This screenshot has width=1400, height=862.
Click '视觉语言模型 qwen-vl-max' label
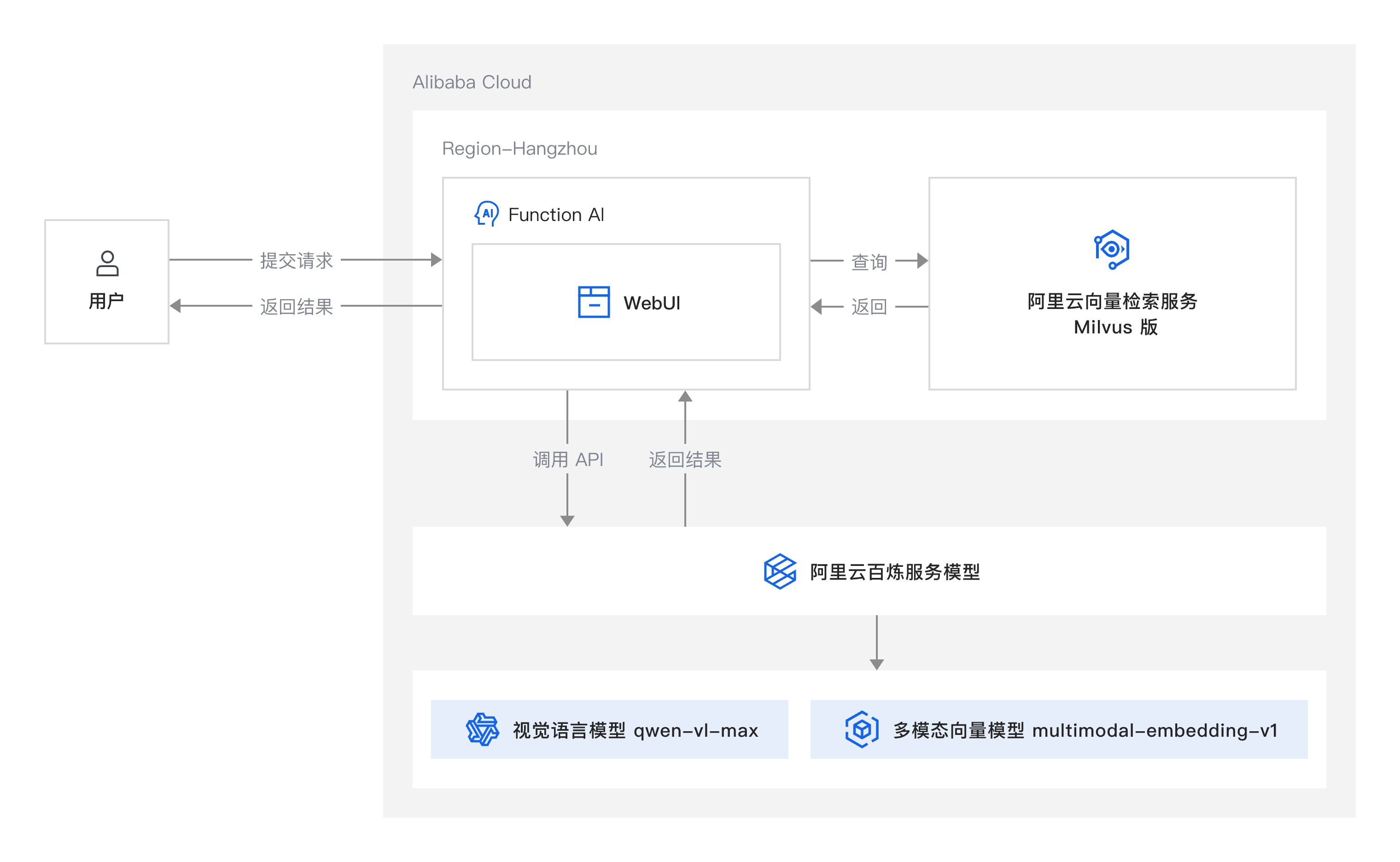point(636,730)
